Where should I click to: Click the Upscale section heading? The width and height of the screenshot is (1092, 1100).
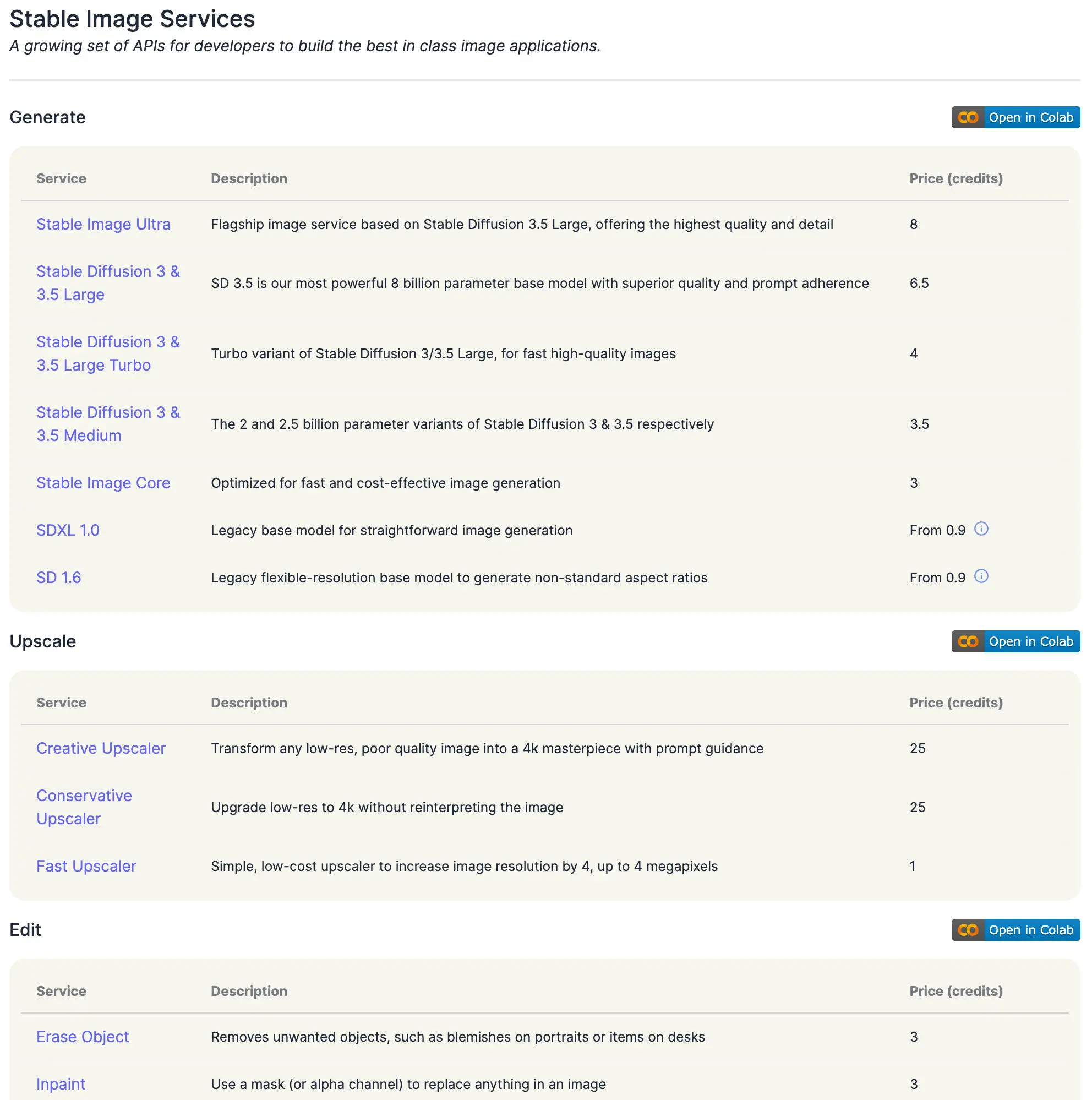(43, 642)
